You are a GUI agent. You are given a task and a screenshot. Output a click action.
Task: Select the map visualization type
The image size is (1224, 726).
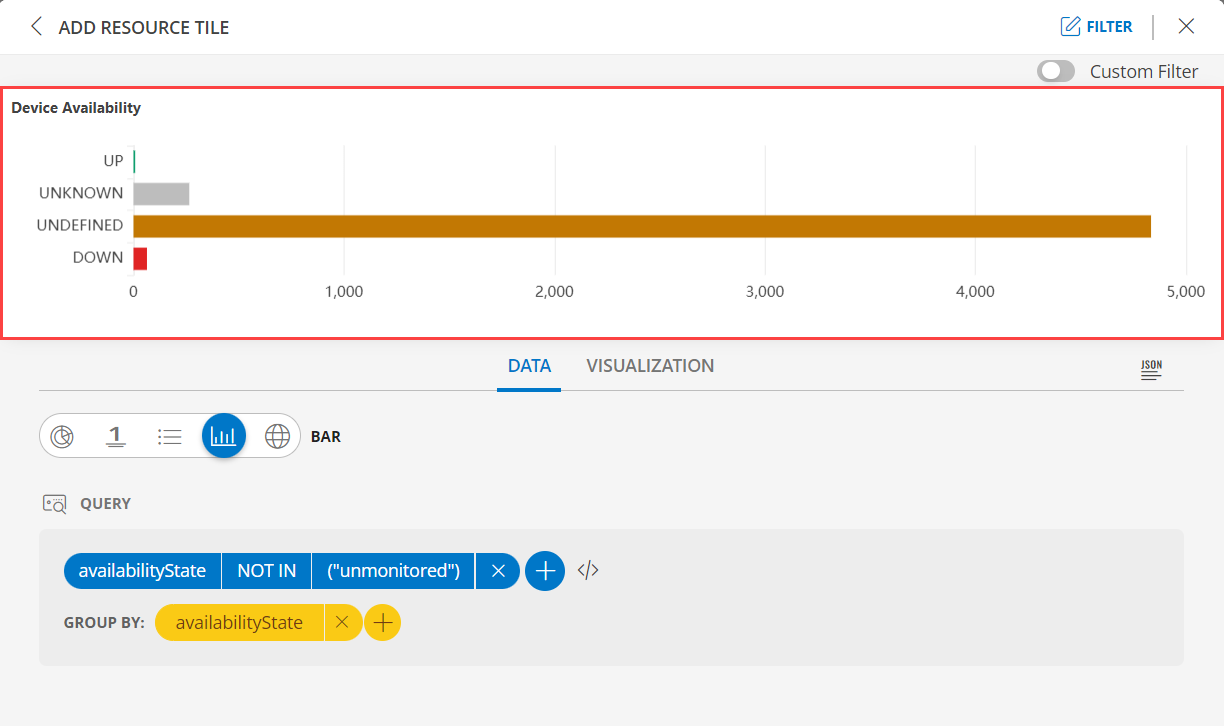277,435
